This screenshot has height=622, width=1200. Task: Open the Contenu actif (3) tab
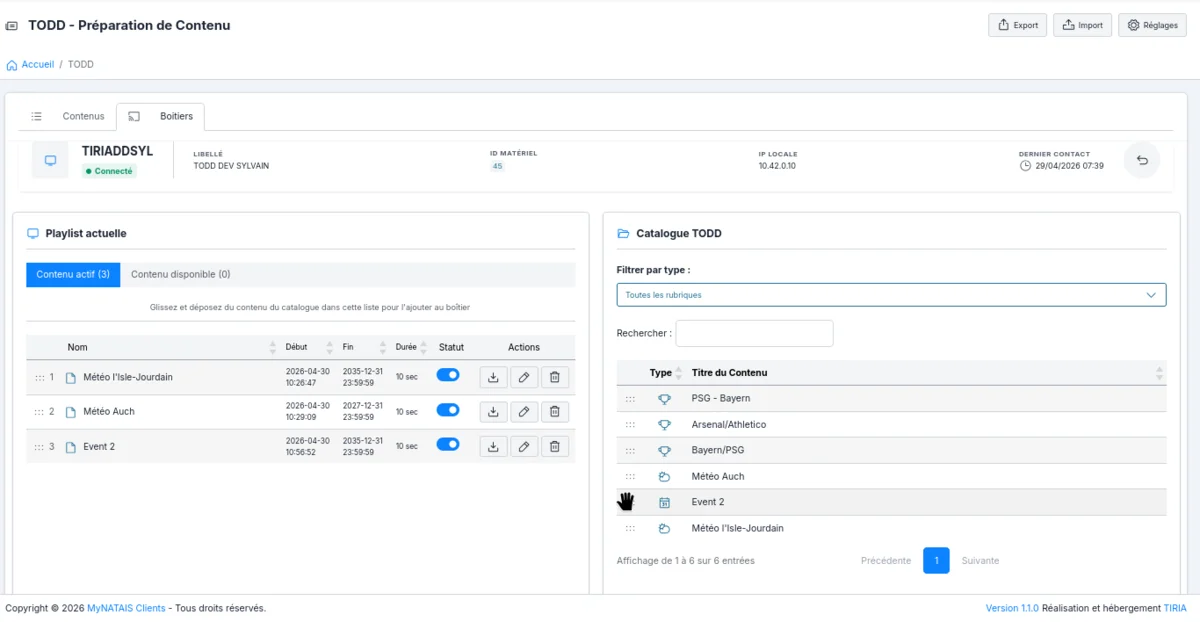click(x=73, y=275)
